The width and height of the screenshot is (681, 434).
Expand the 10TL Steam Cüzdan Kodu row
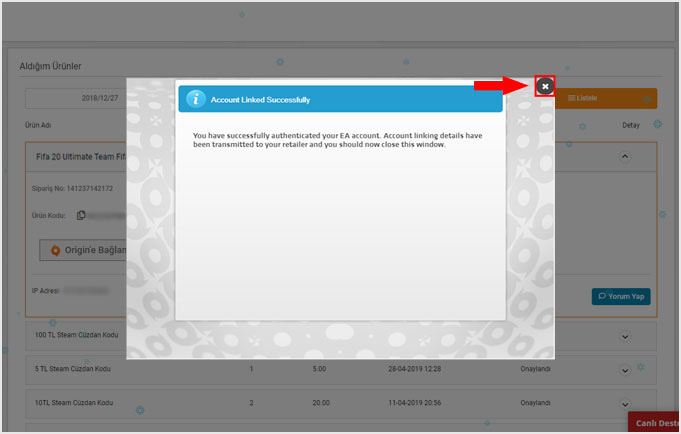pyautogui.click(x=626, y=404)
